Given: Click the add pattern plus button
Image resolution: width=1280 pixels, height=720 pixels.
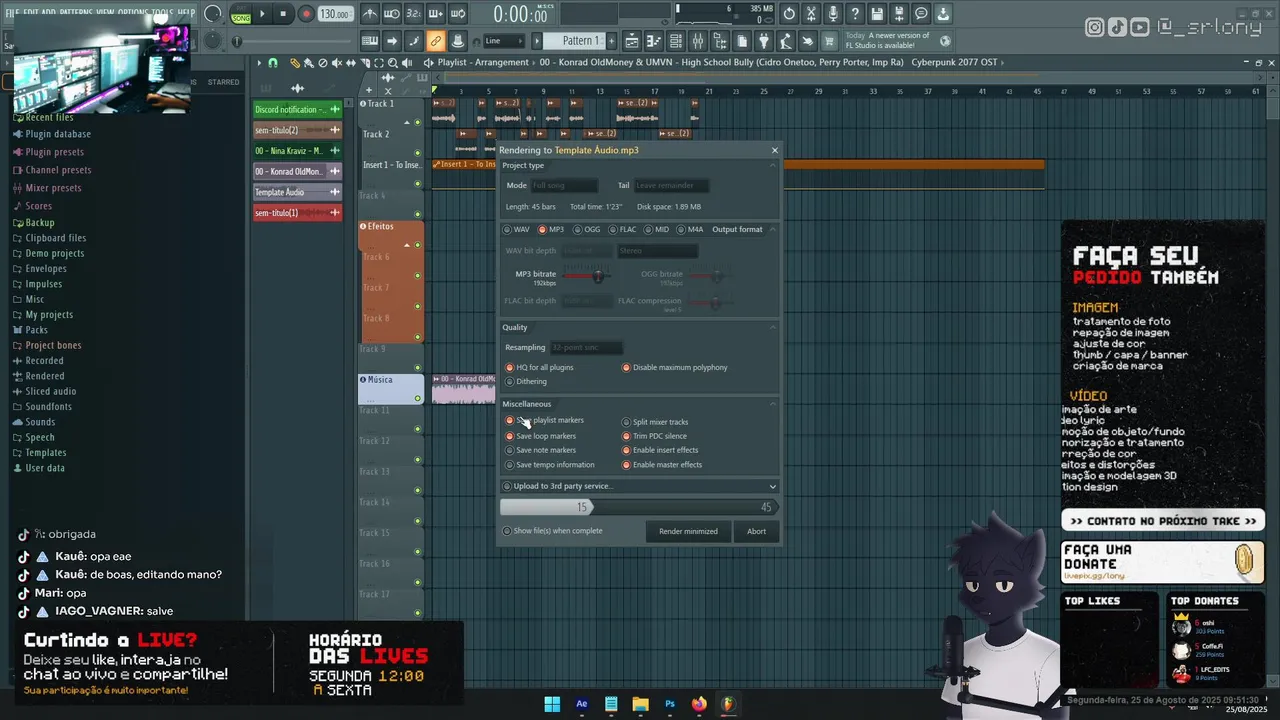Looking at the screenshot, I should (x=611, y=41).
